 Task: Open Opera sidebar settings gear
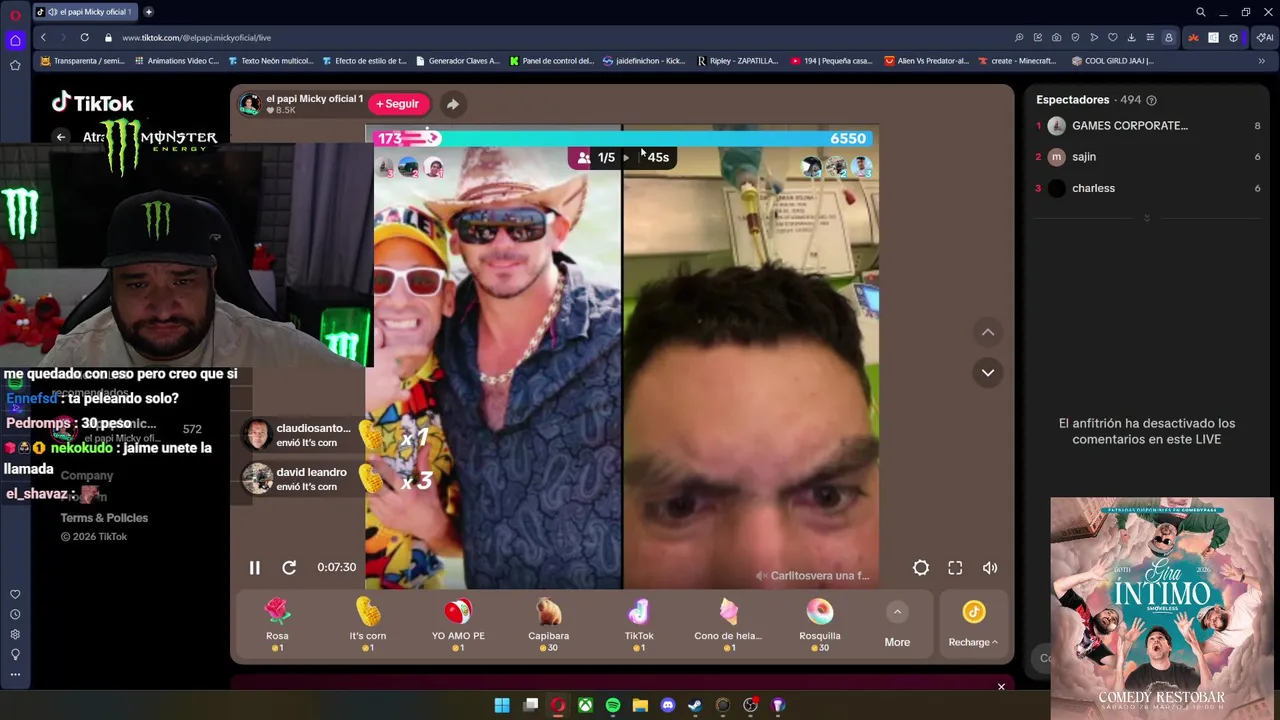[x=15, y=634]
